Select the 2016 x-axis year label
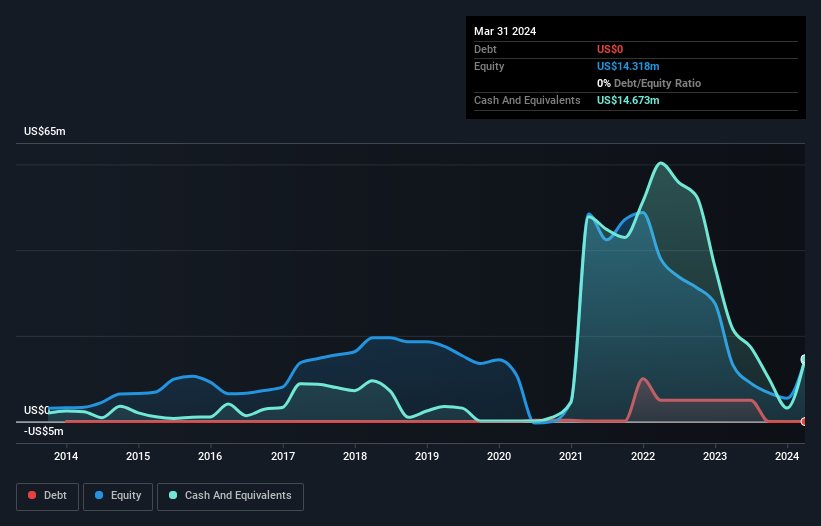Image resolution: width=821 pixels, height=526 pixels. pos(210,457)
